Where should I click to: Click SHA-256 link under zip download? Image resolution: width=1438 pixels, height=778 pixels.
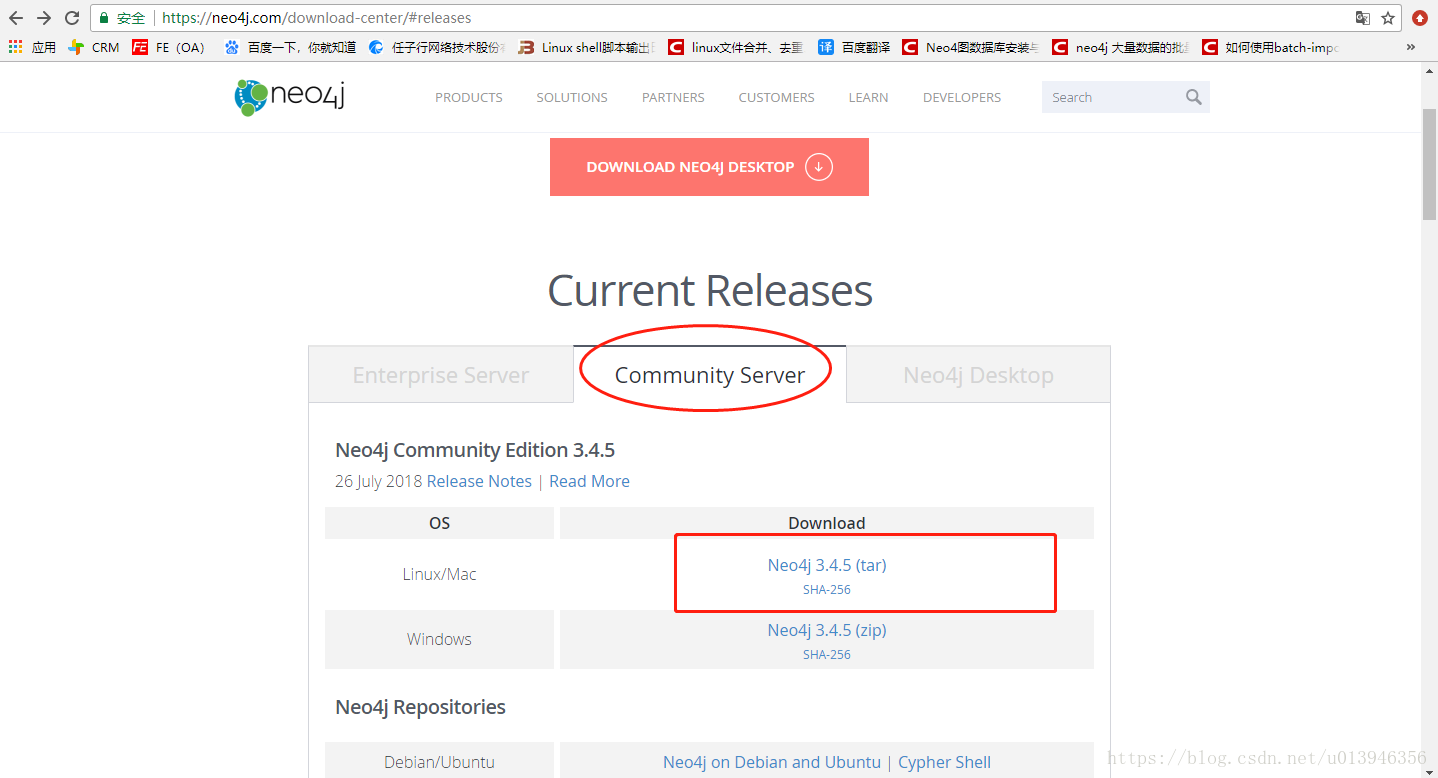pyautogui.click(x=827, y=655)
